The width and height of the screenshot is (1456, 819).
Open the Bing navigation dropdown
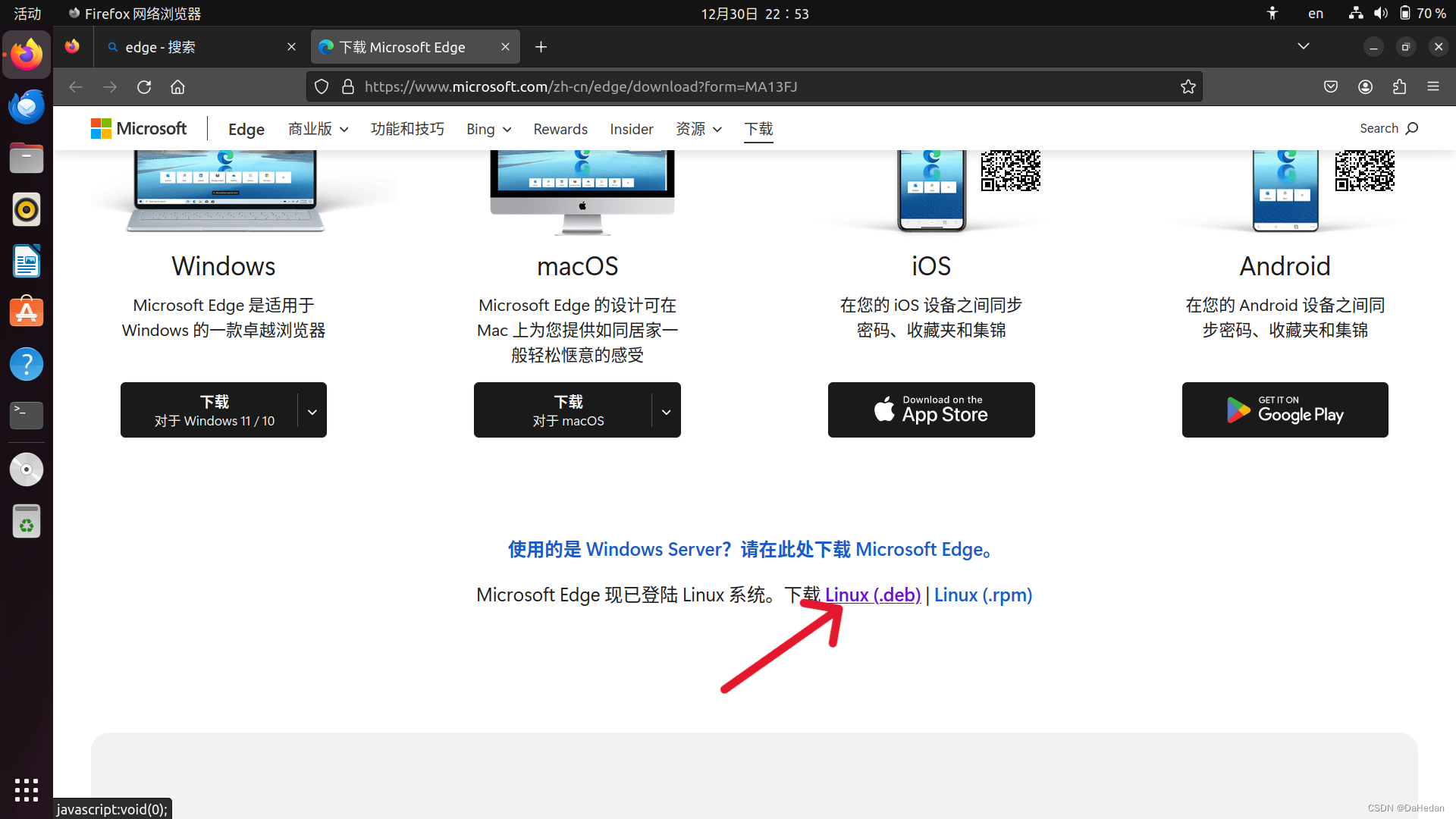pos(488,129)
